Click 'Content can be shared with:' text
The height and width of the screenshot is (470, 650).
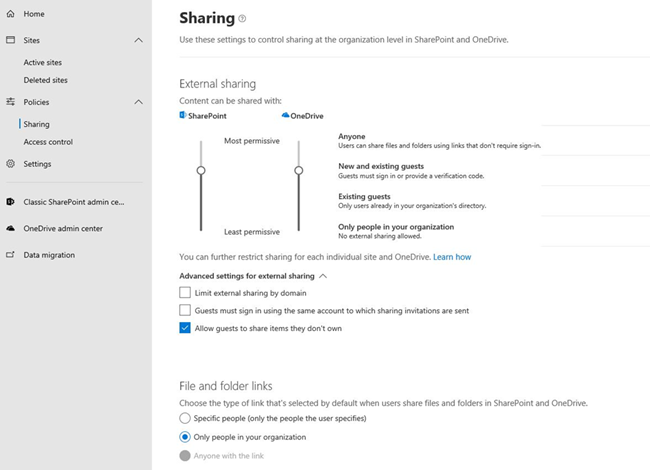point(230,101)
